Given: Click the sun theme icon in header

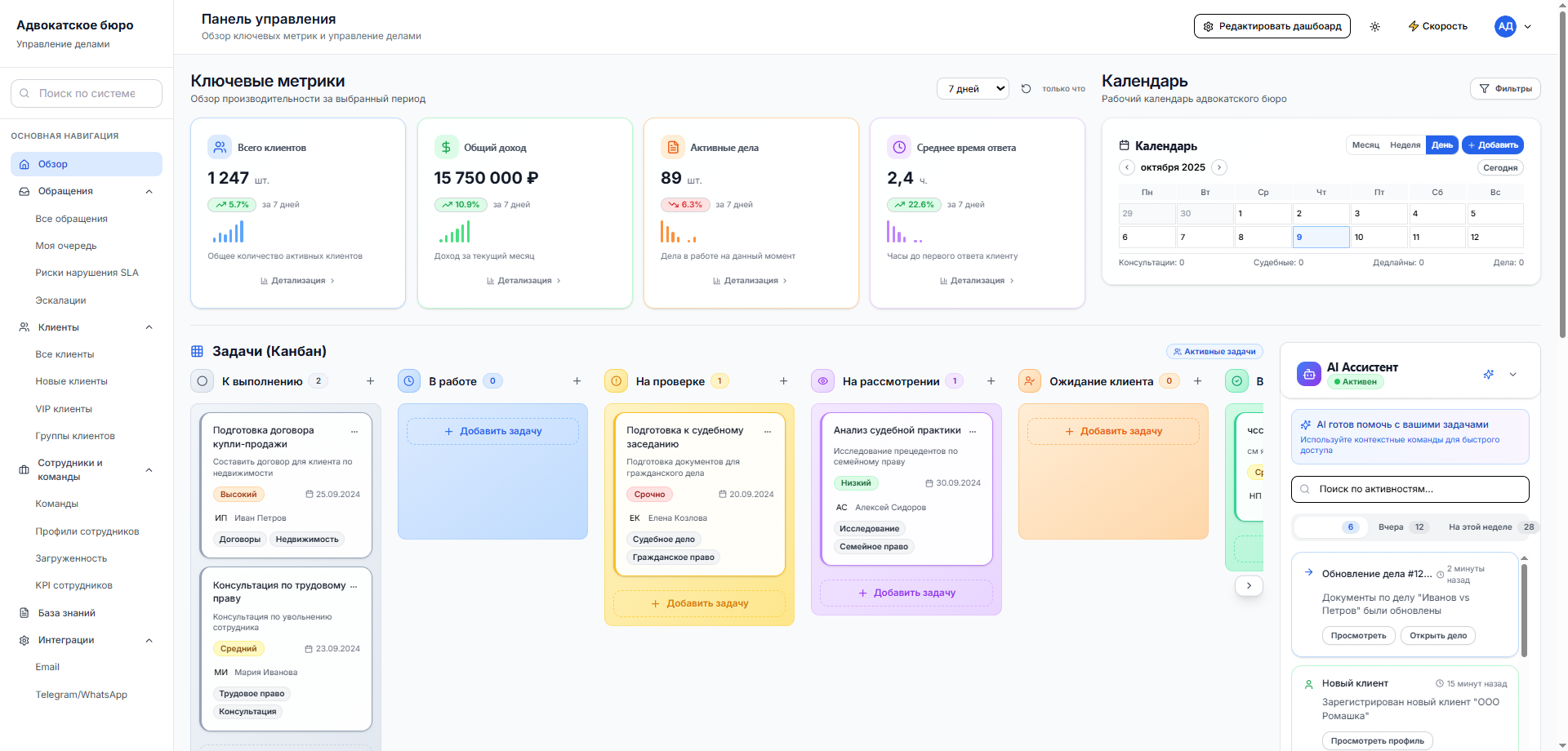Looking at the screenshot, I should point(1375,27).
